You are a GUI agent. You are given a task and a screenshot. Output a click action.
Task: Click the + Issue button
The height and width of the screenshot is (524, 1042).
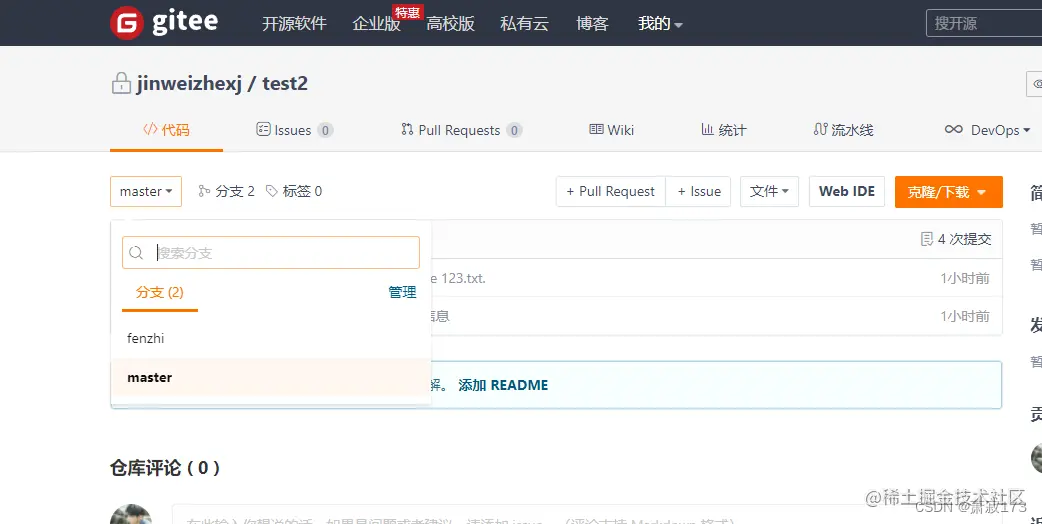(x=698, y=191)
